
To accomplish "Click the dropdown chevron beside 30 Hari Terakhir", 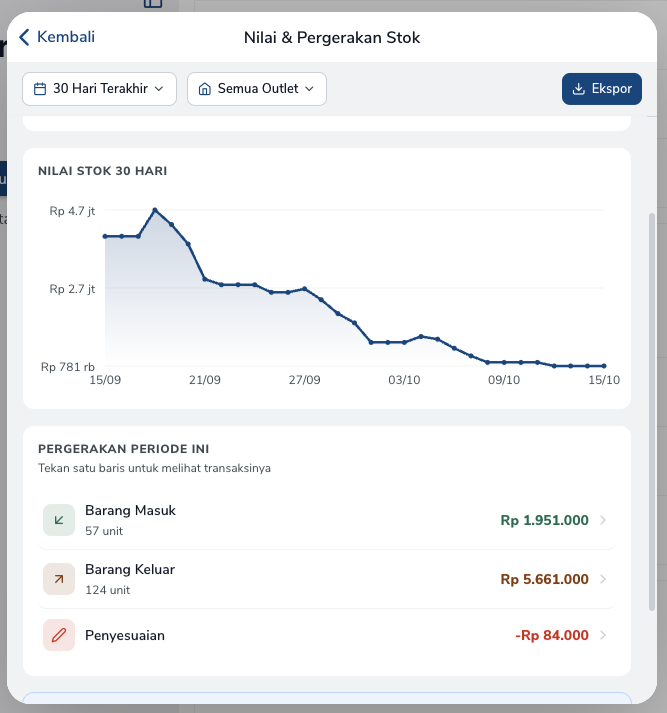I will coord(159,89).
